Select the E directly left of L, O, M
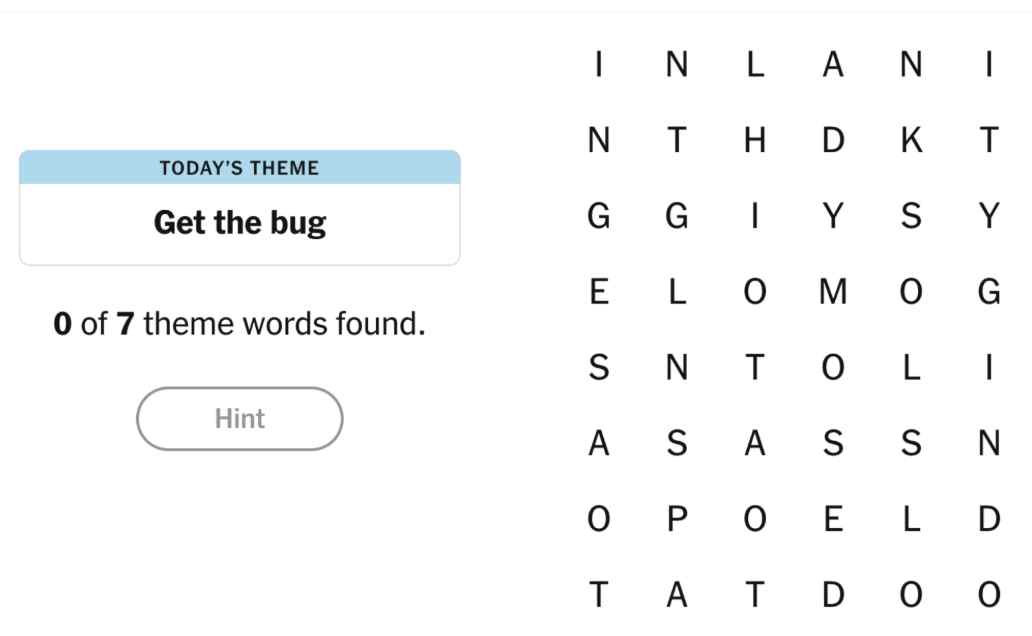This screenshot has width=1032, height=636. [599, 292]
